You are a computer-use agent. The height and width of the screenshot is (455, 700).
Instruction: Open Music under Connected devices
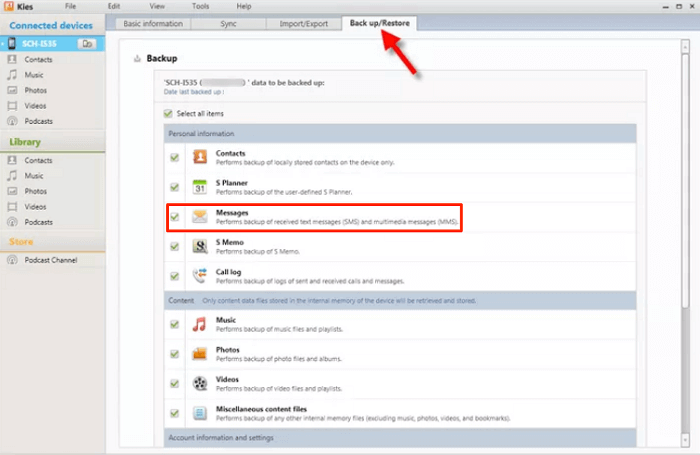point(33,75)
